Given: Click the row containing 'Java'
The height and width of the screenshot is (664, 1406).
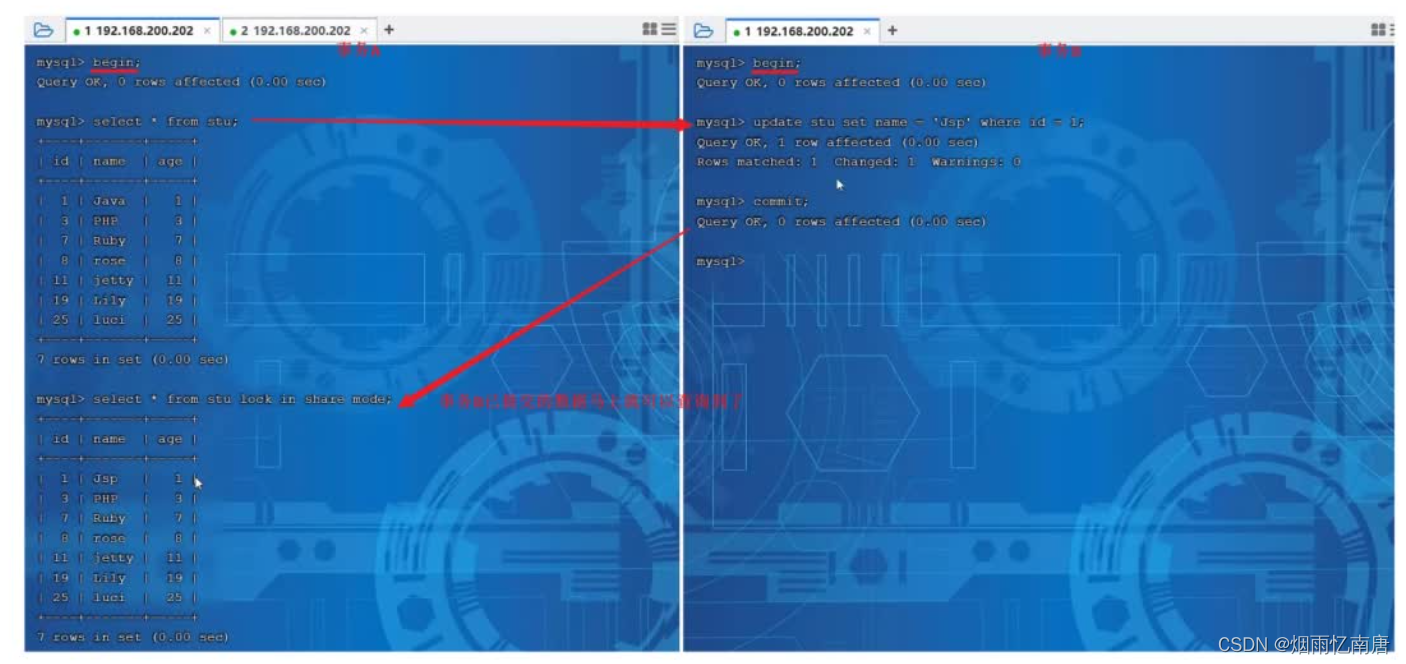Looking at the screenshot, I should (x=117, y=201).
